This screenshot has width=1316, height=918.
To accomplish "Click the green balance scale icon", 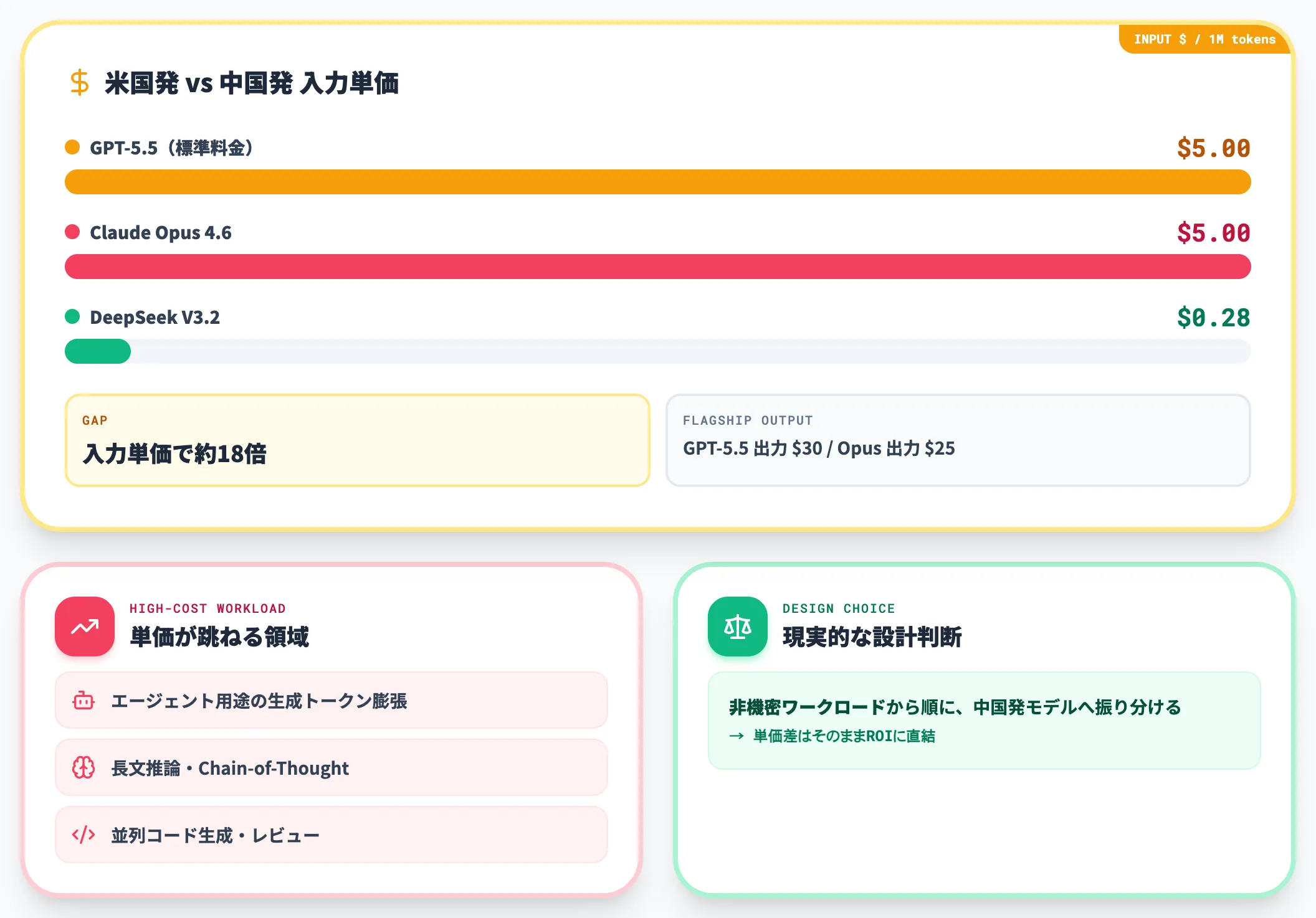I will [738, 627].
